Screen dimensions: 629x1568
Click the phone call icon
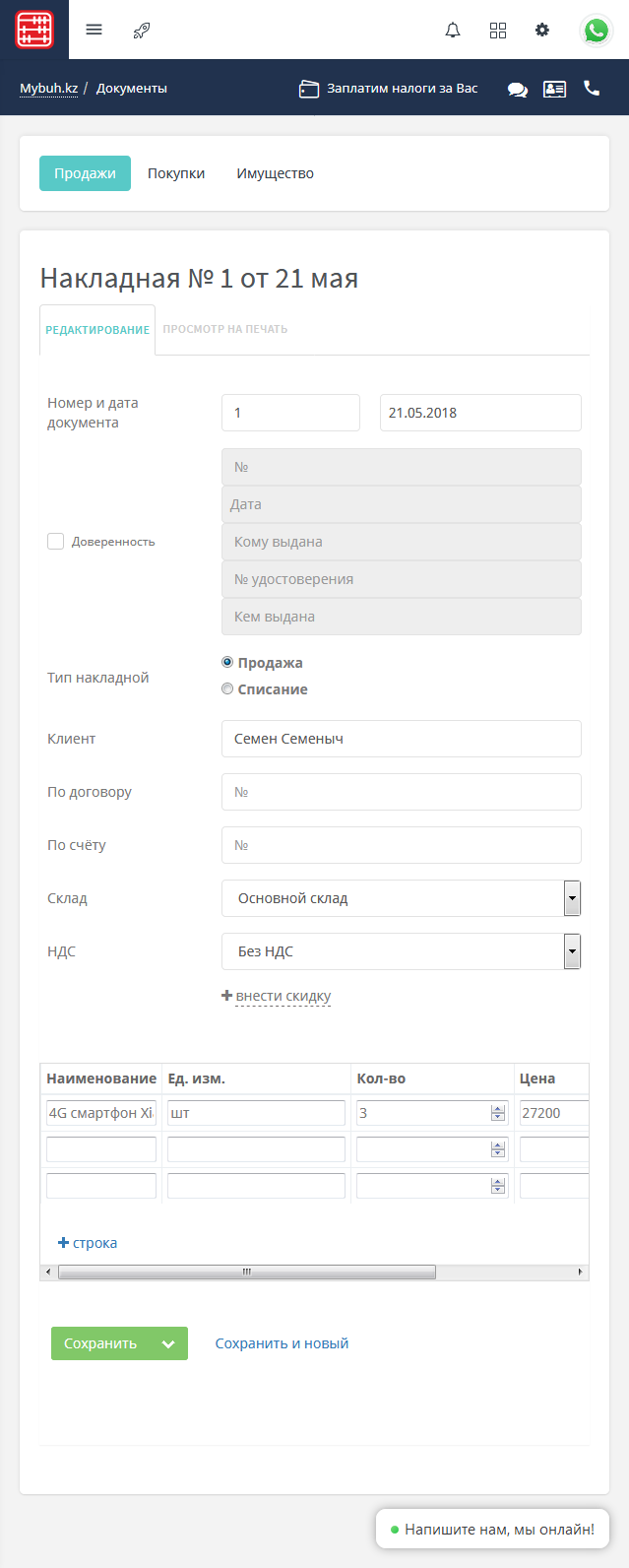click(592, 88)
